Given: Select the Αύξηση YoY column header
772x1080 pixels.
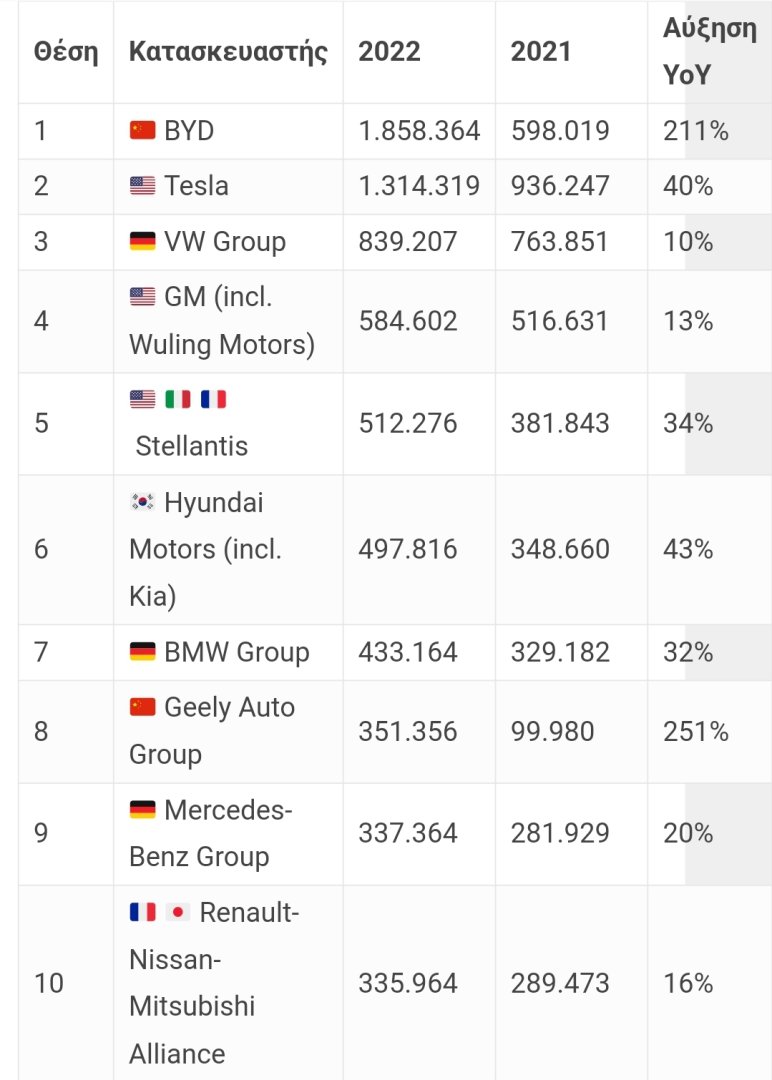Looking at the screenshot, I should 710,52.
